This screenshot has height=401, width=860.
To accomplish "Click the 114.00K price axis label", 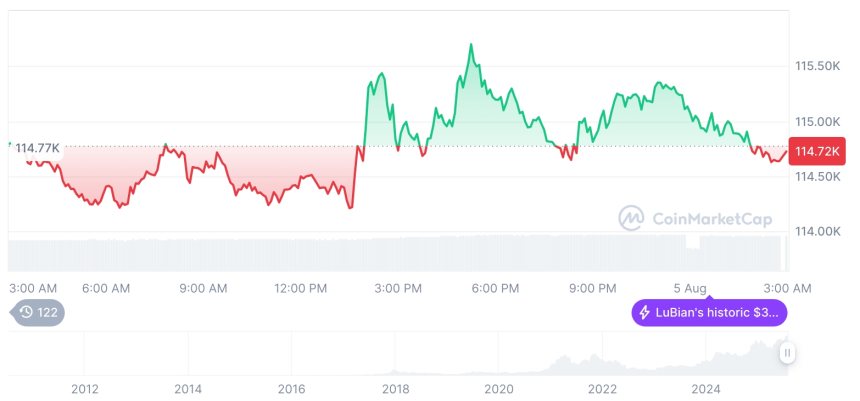I will tap(816, 231).
